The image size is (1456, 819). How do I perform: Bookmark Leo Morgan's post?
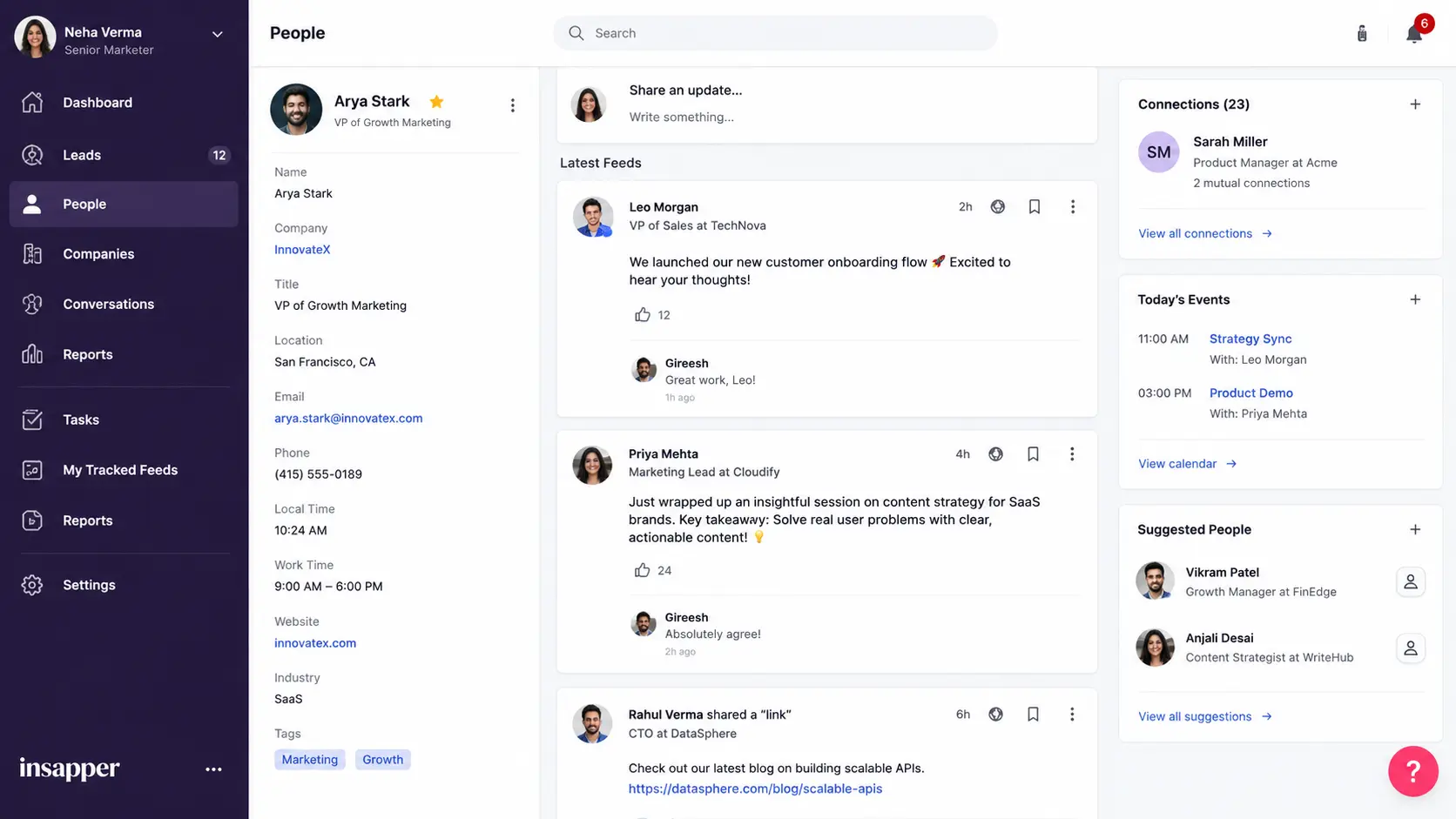[1035, 207]
